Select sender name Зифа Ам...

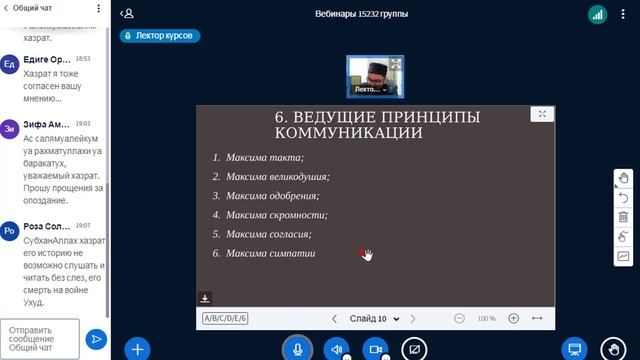click(47, 124)
